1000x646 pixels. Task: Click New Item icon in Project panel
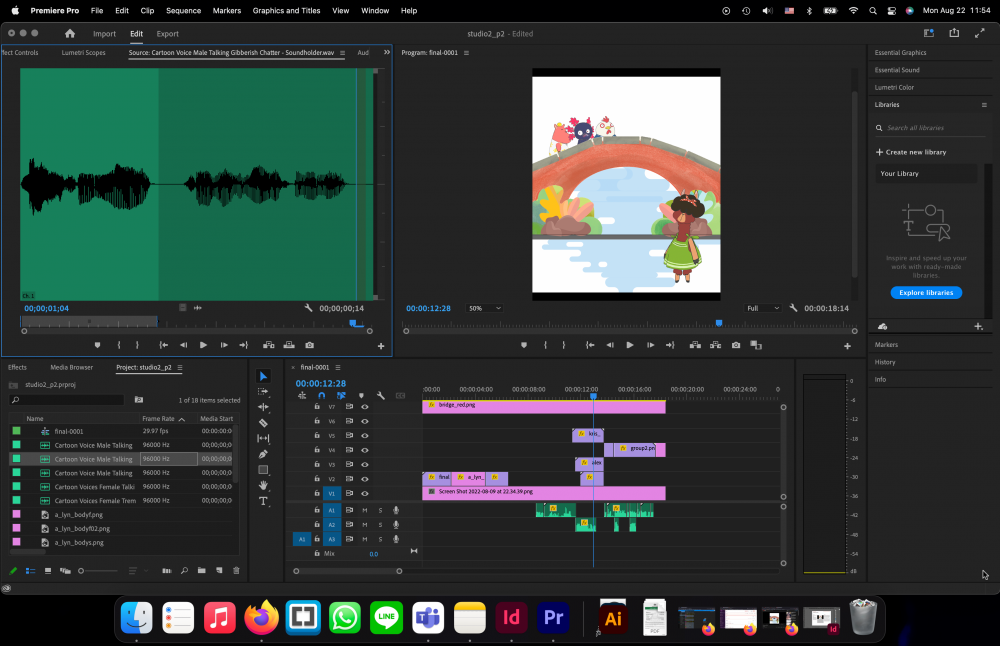tap(219, 571)
